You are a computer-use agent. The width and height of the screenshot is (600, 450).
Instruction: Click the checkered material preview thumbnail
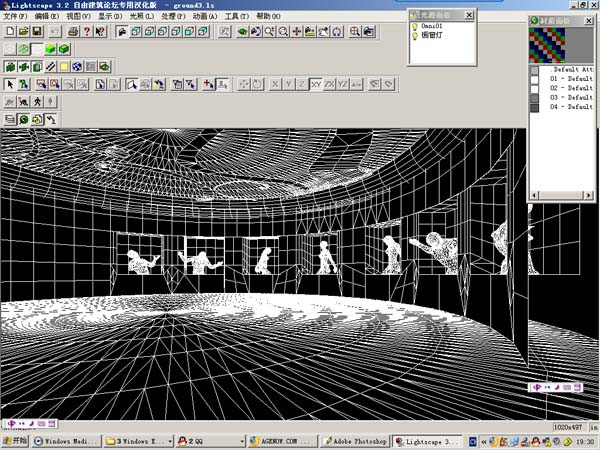[547, 45]
